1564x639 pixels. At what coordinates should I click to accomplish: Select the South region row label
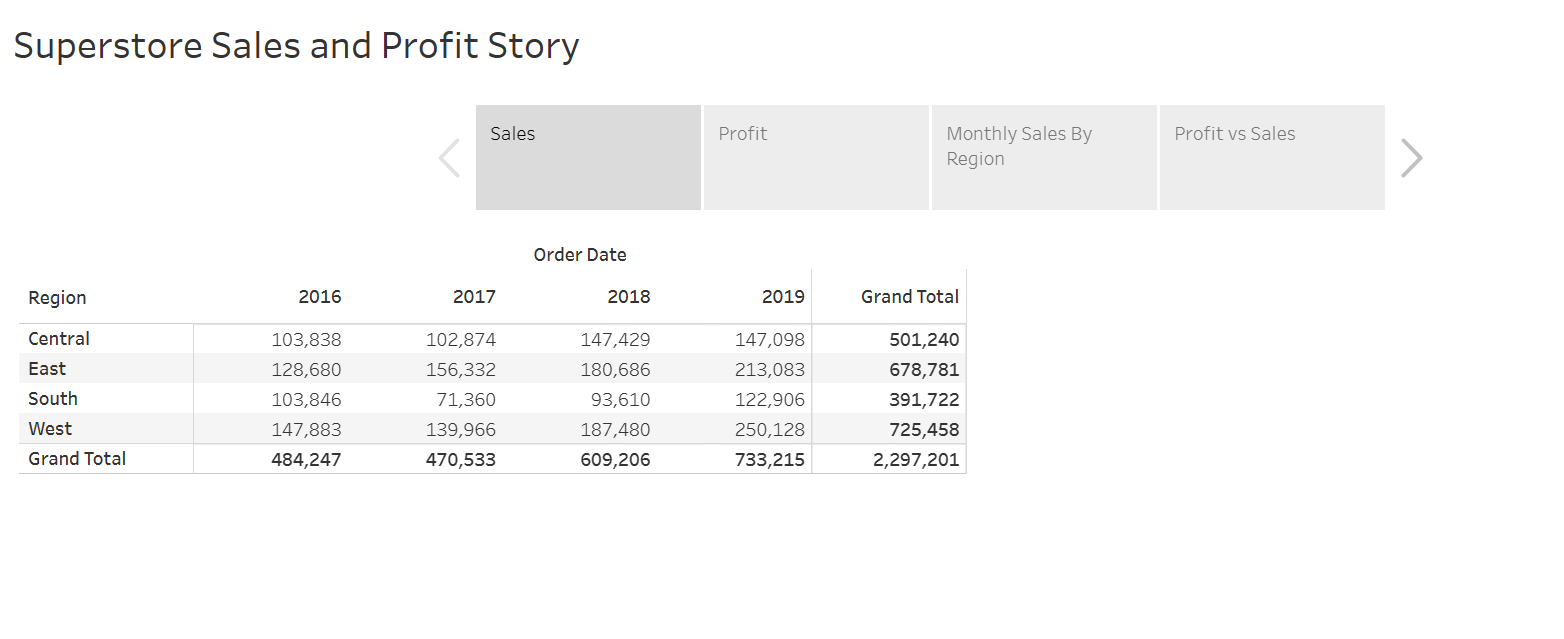[53, 399]
